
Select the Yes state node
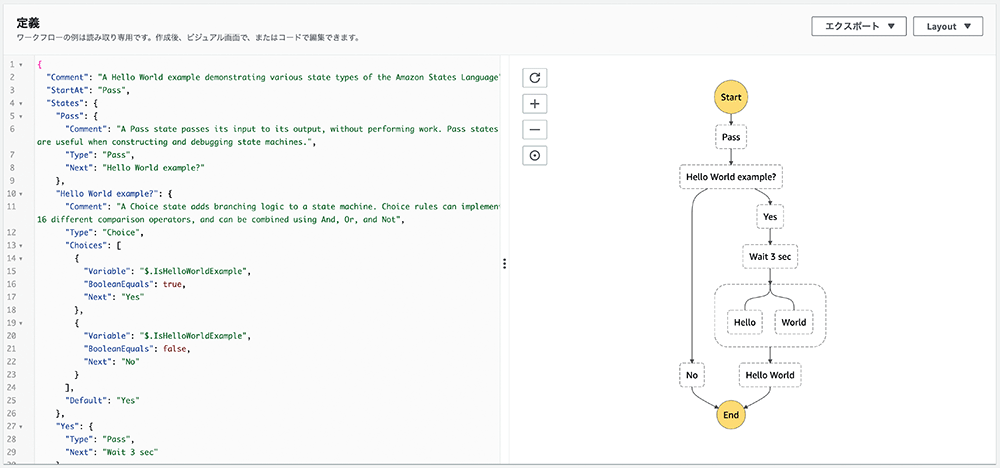tap(770, 217)
